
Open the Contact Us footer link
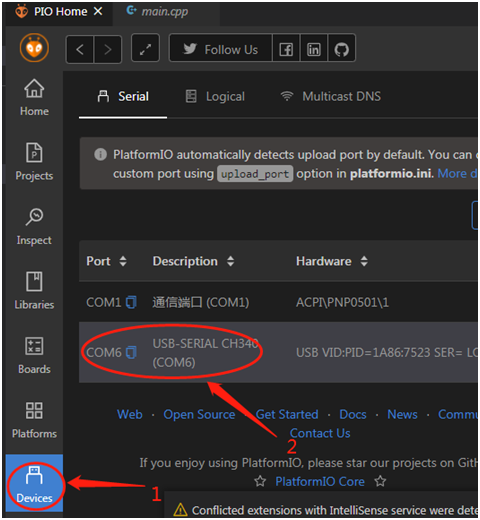(x=320, y=433)
